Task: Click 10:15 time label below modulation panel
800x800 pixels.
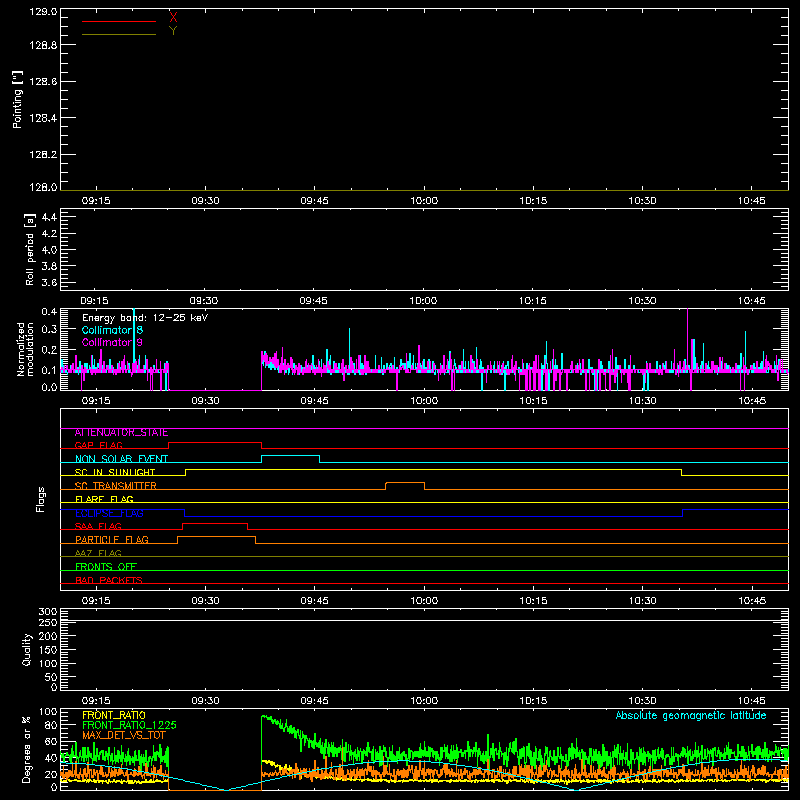Action: point(533,401)
